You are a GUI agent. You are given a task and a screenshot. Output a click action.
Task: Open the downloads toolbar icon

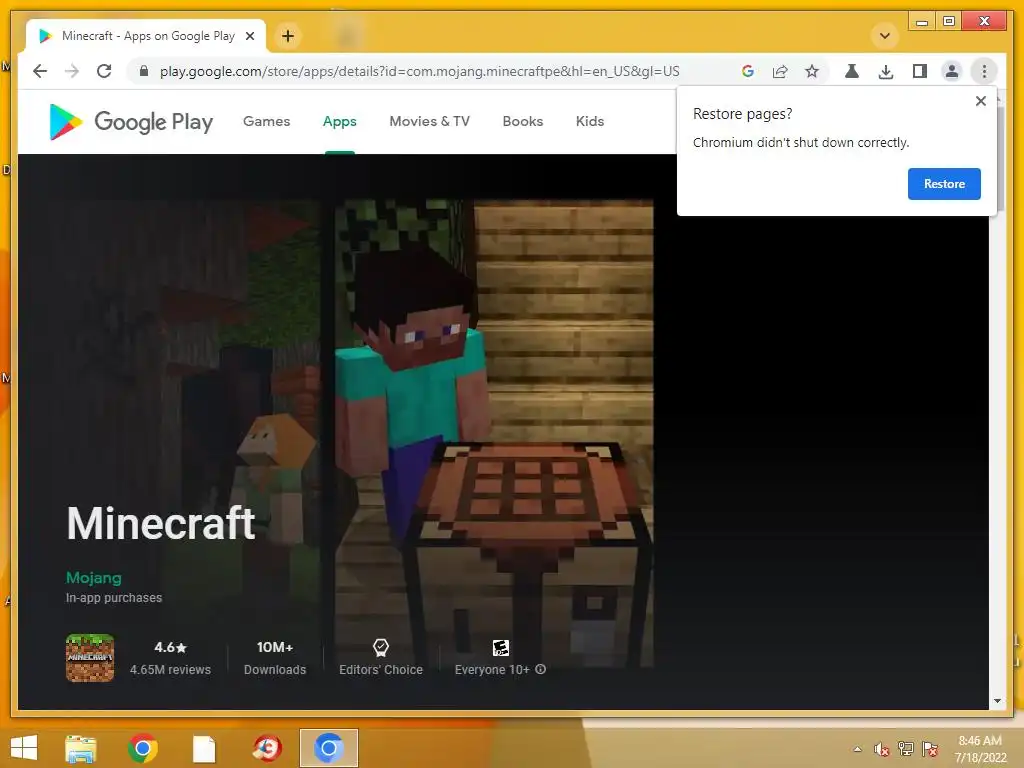click(886, 71)
